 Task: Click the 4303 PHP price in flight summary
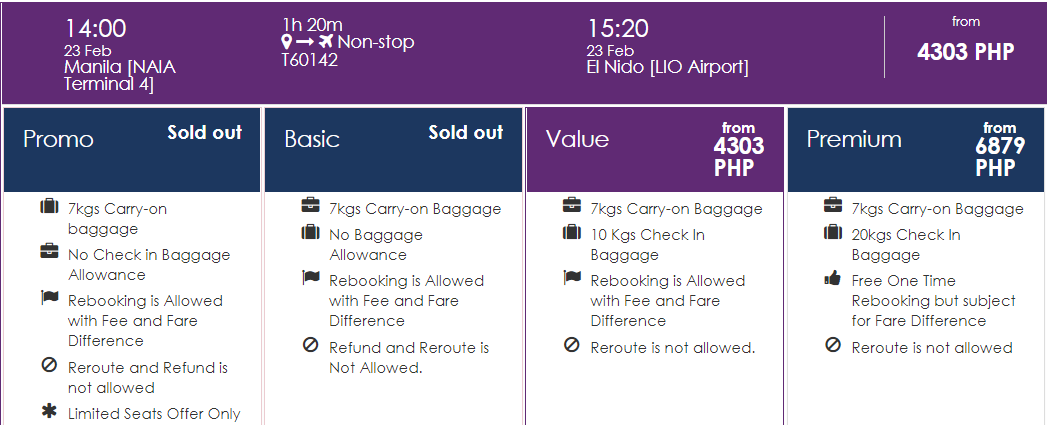(x=966, y=51)
